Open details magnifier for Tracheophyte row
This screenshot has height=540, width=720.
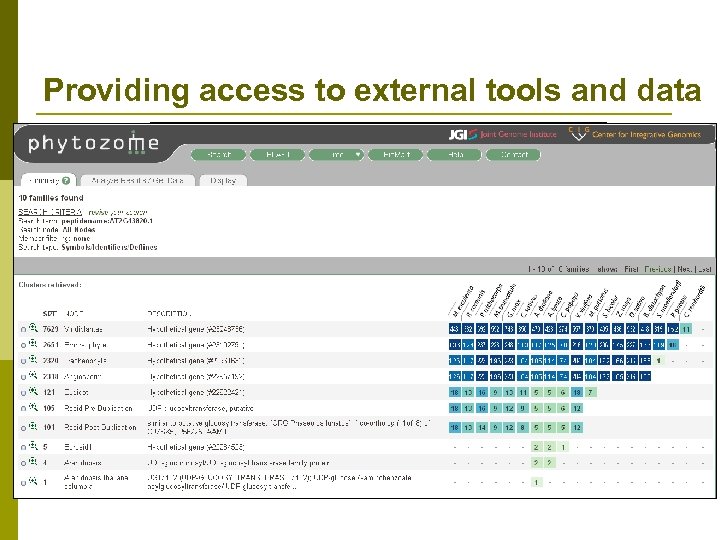tap(33, 360)
